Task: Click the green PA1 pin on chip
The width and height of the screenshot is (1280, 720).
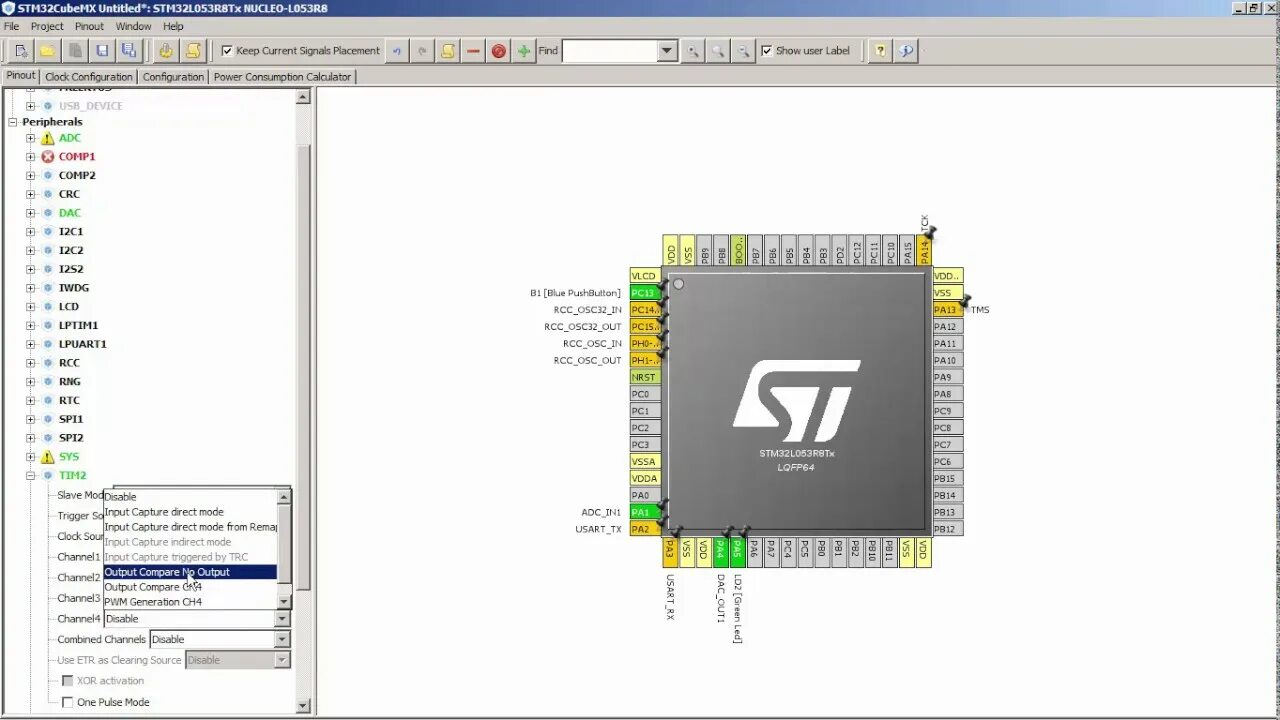Action: tap(645, 512)
